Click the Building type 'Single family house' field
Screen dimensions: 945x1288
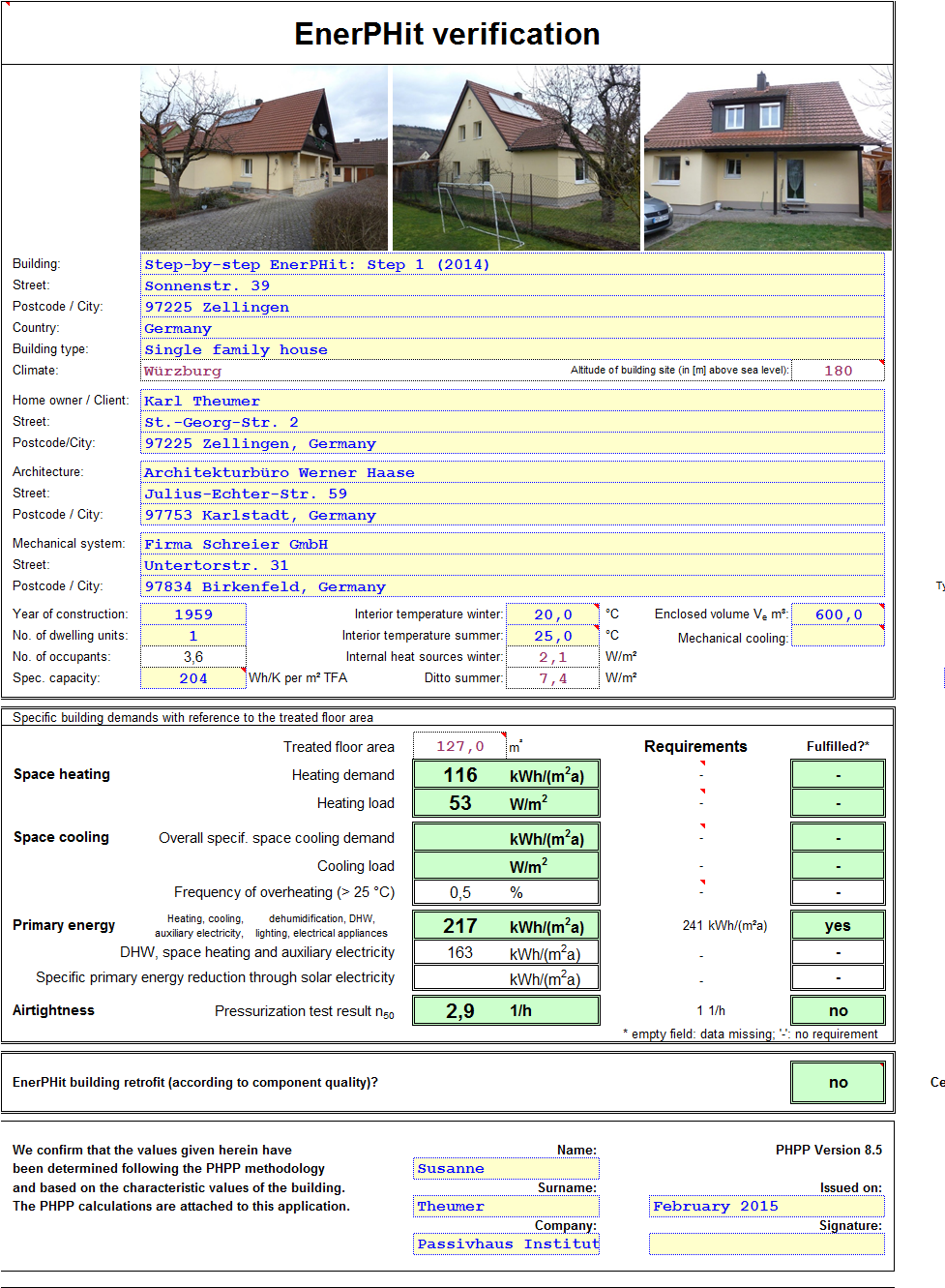click(512, 349)
